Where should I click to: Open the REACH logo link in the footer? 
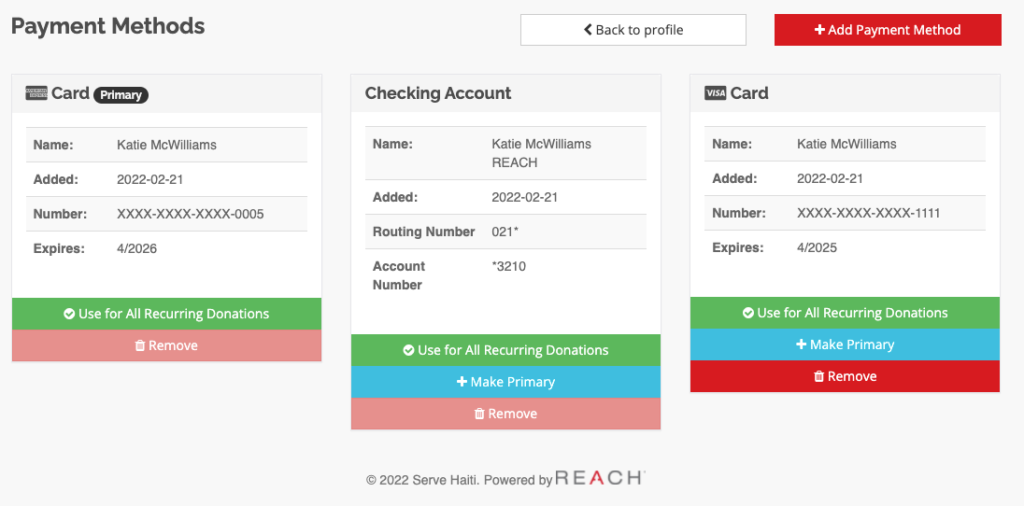(x=600, y=478)
